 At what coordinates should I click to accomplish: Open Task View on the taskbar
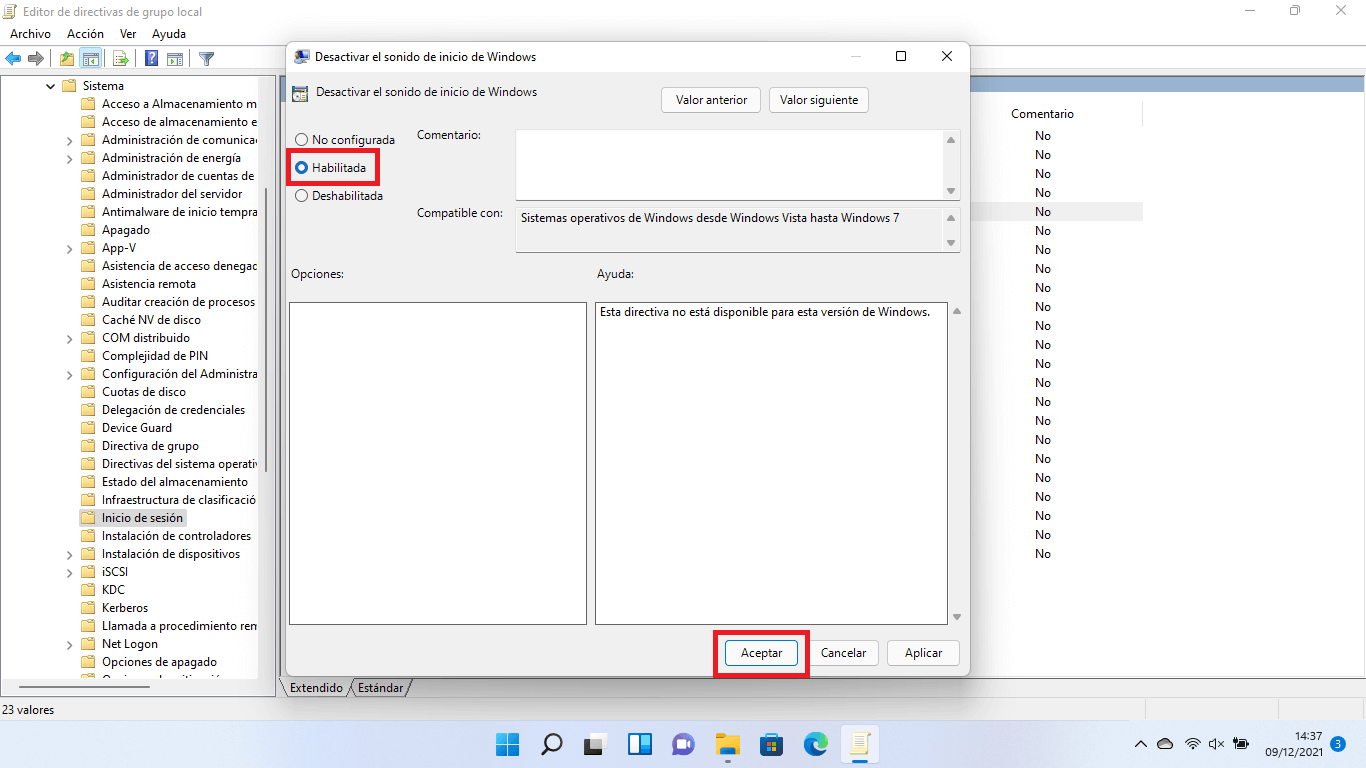[596, 744]
